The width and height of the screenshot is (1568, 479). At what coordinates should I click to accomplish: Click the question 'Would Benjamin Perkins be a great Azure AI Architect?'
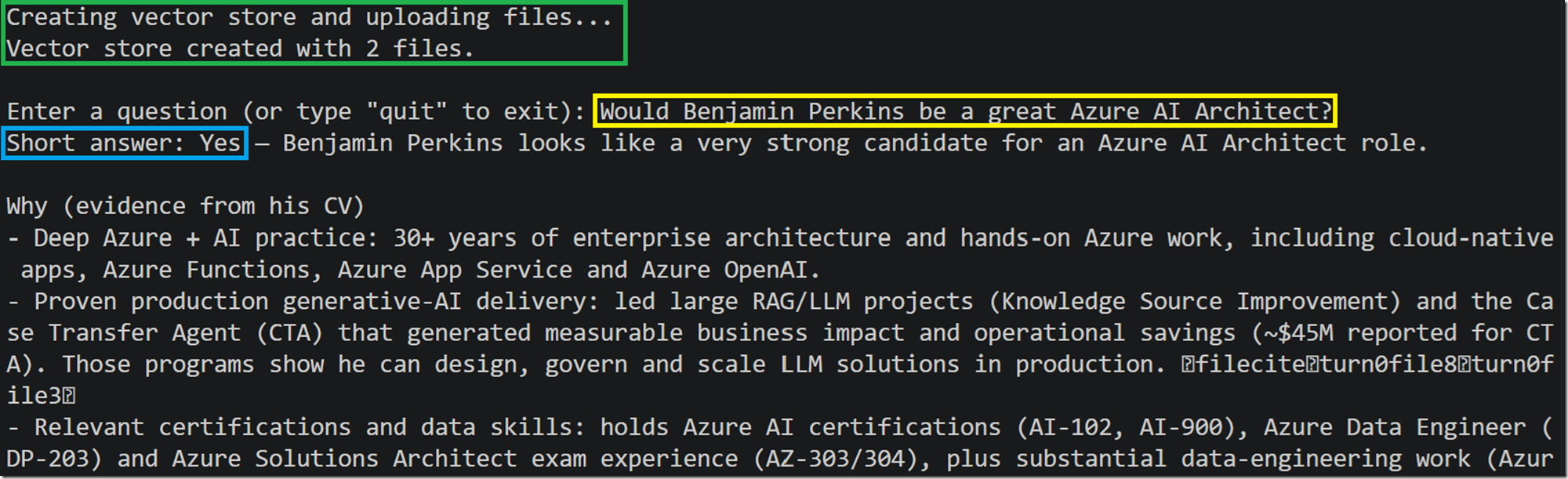click(x=966, y=111)
